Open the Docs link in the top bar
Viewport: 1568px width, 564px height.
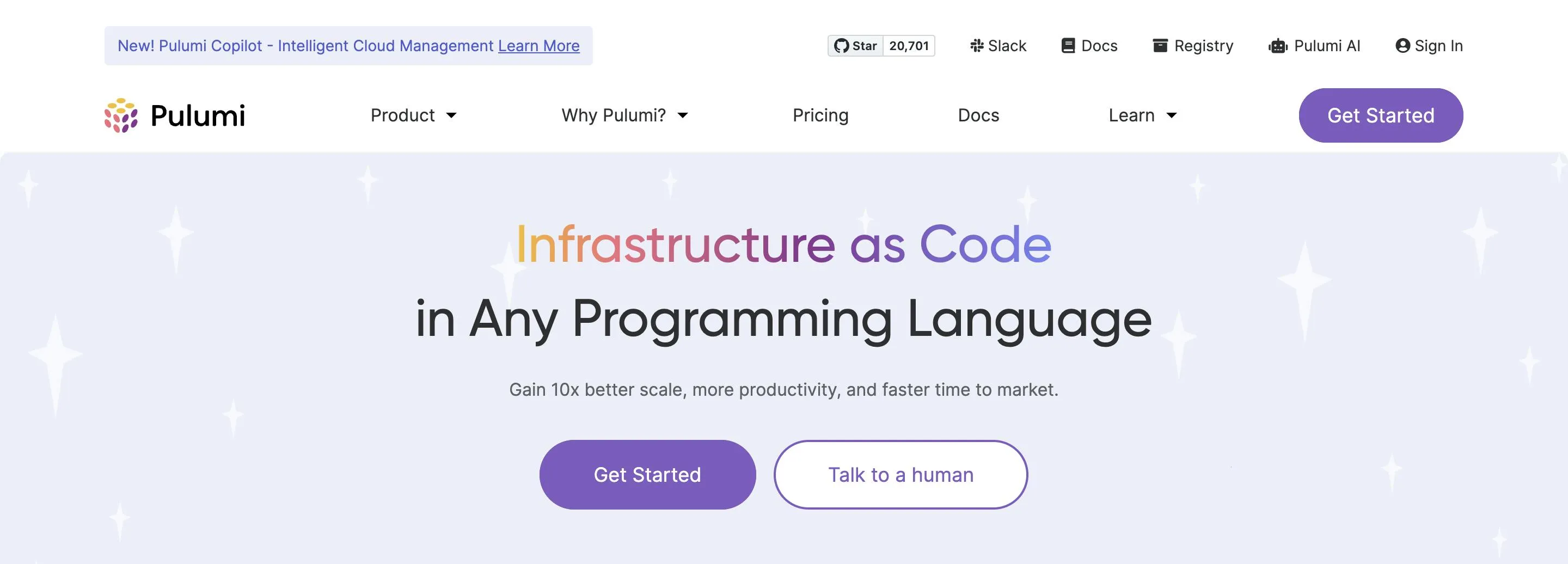[x=1089, y=46]
